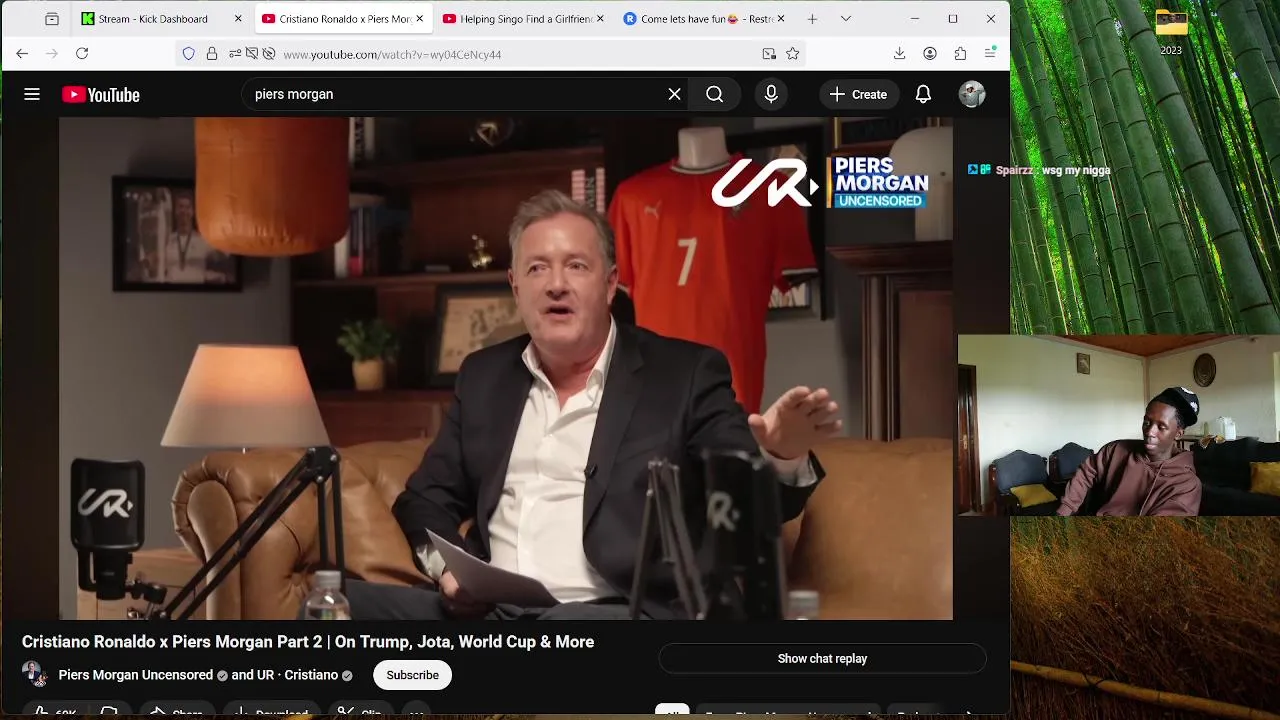Open picture-in-picture icon in address bar
The height and width of the screenshot is (720, 1280).
click(x=768, y=54)
